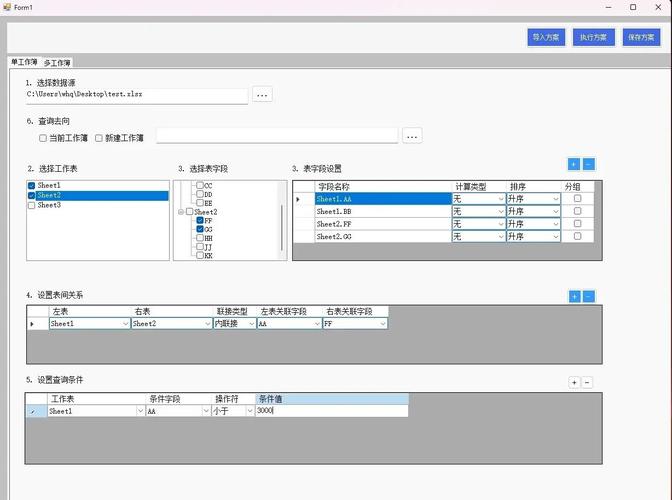672x500 pixels.
Task: Select the Sheet2.GG field name cell
Action: pos(384,237)
